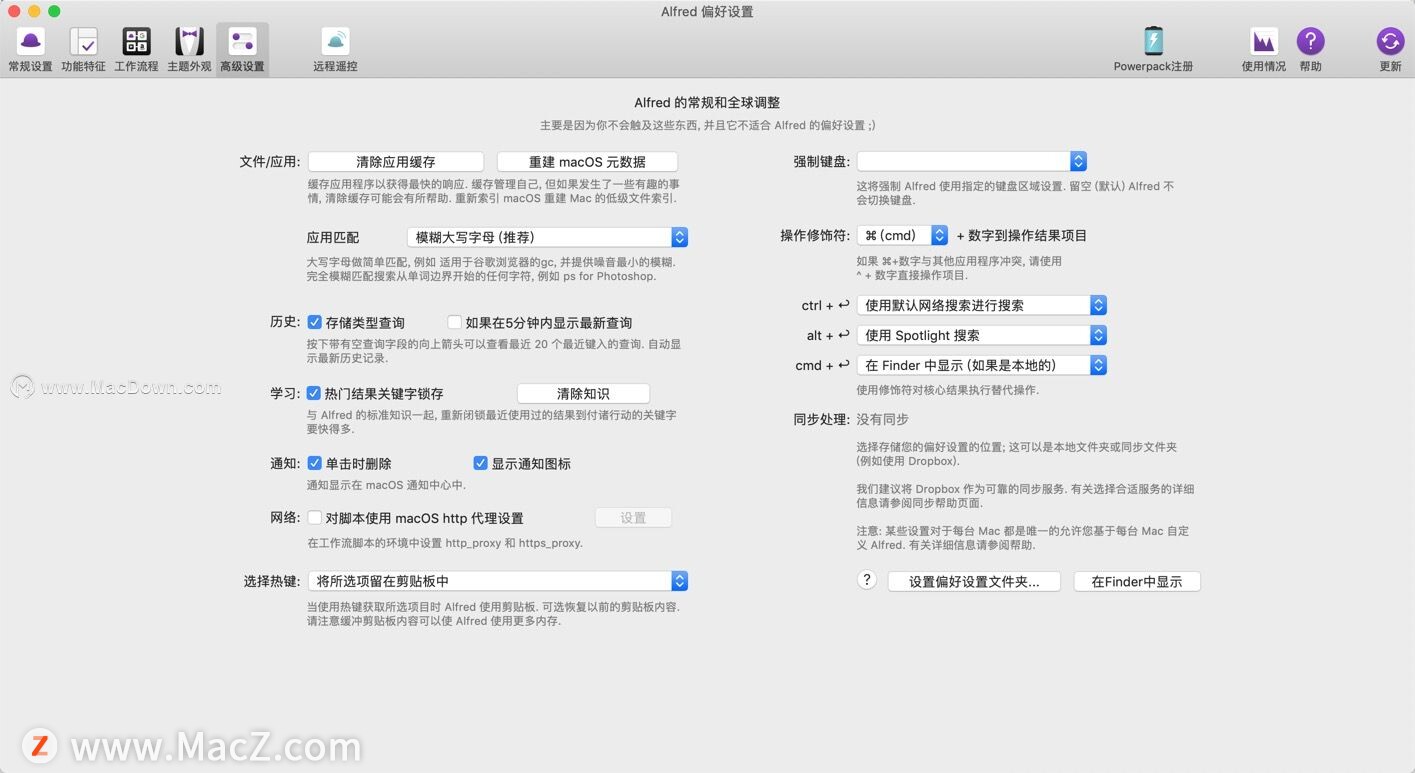Image resolution: width=1415 pixels, height=773 pixels.
Task: Open the 更新 refresh icon
Action: coord(1390,41)
